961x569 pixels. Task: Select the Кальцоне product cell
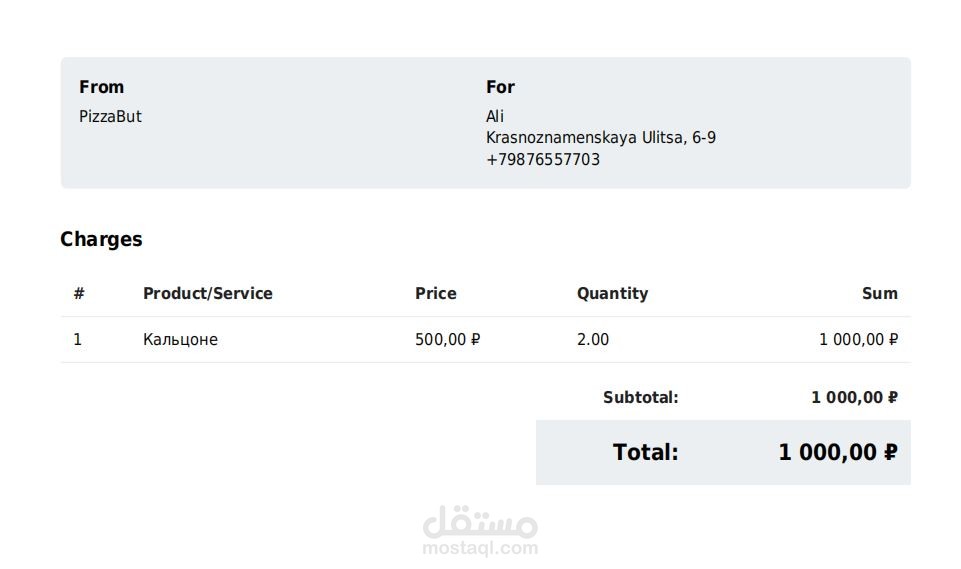click(180, 340)
